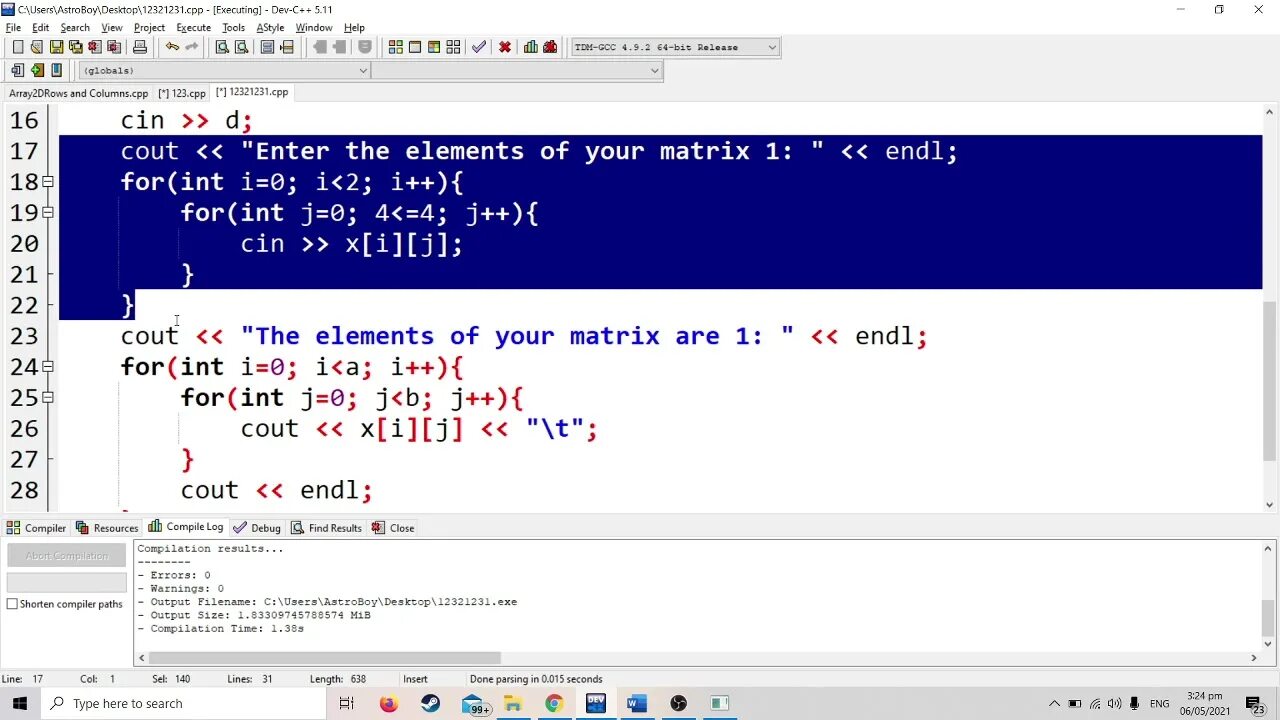Open the Execute menu
This screenshot has height=720, width=1280.
[x=194, y=28]
